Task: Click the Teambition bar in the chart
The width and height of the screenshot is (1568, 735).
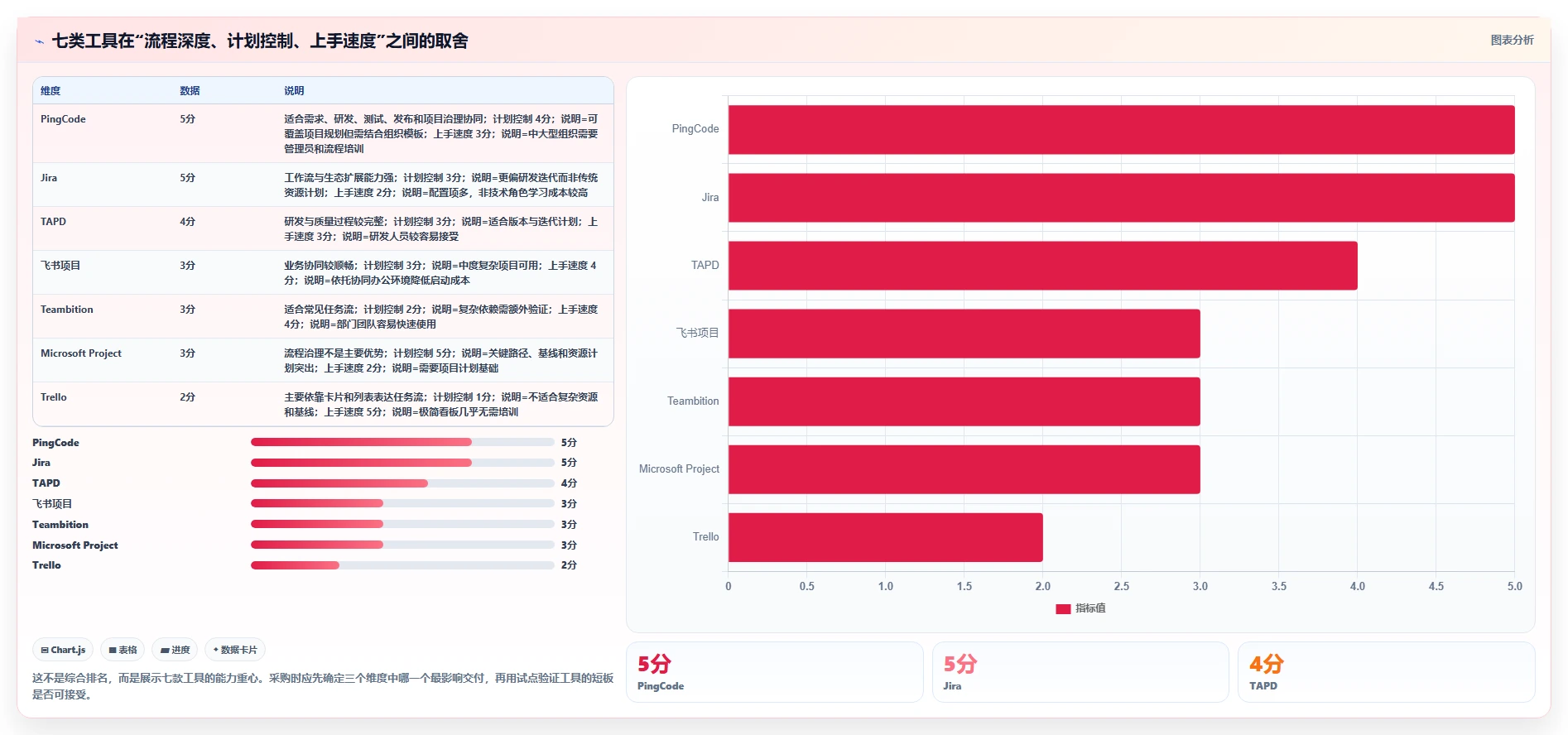Action: [x=964, y=401]
